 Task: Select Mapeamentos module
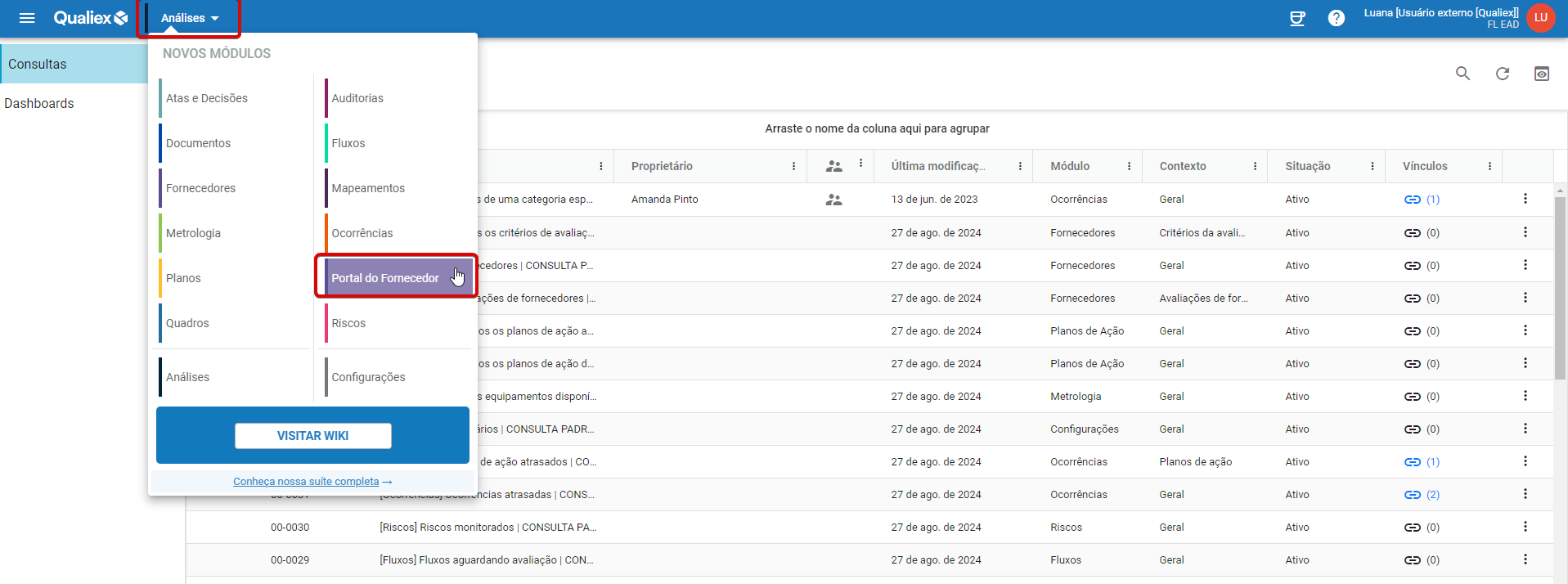tap(398, 188)
